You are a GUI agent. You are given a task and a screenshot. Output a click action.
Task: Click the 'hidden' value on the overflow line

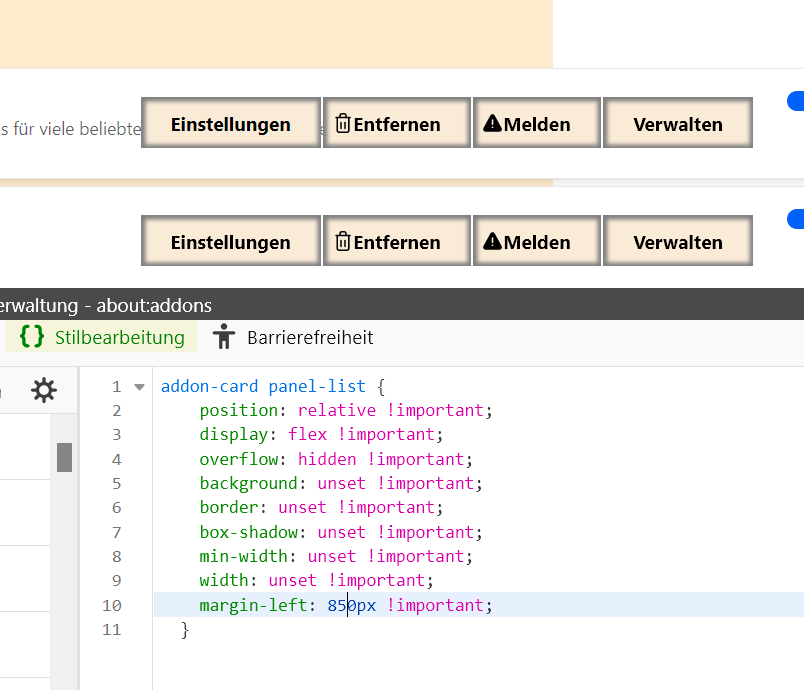pyautogui.click(x=326, y=459)
